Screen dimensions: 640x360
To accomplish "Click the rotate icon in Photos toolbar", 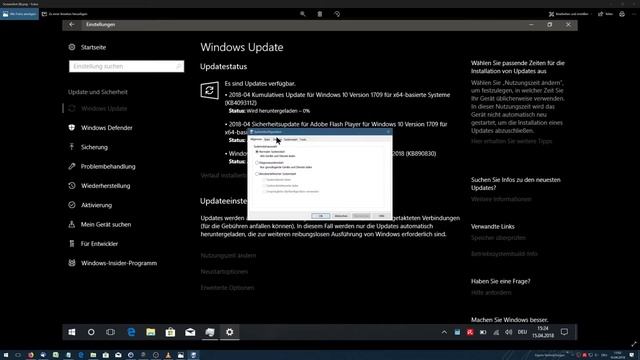I will pos(337,14).
